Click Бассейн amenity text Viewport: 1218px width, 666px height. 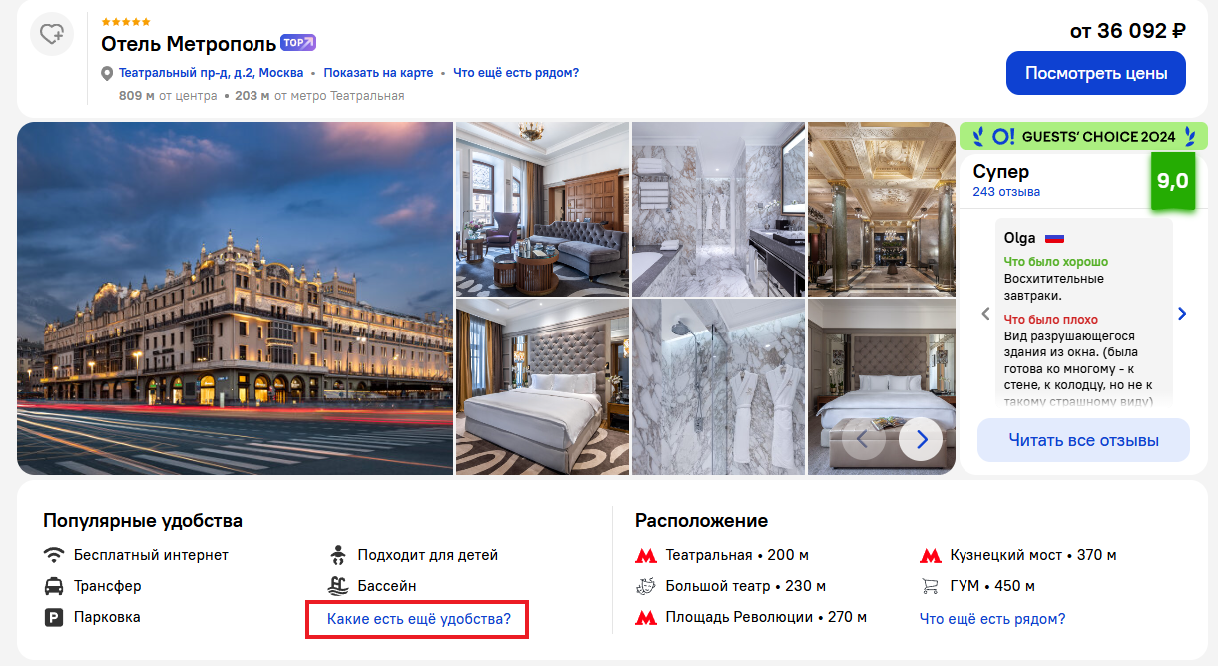coord(387,586)
